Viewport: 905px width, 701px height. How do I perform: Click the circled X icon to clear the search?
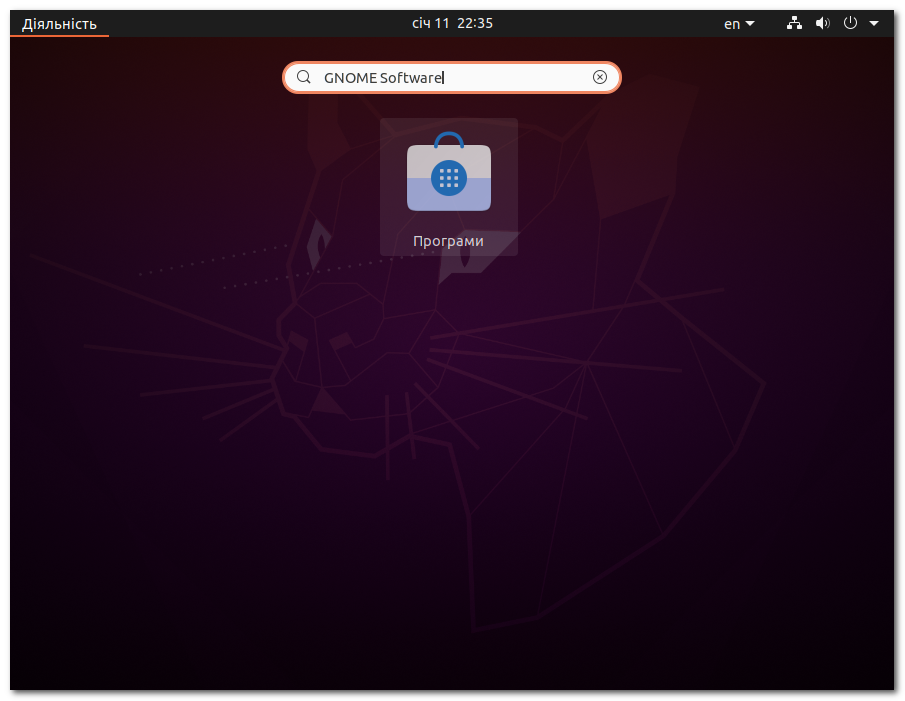coord(599,77)
